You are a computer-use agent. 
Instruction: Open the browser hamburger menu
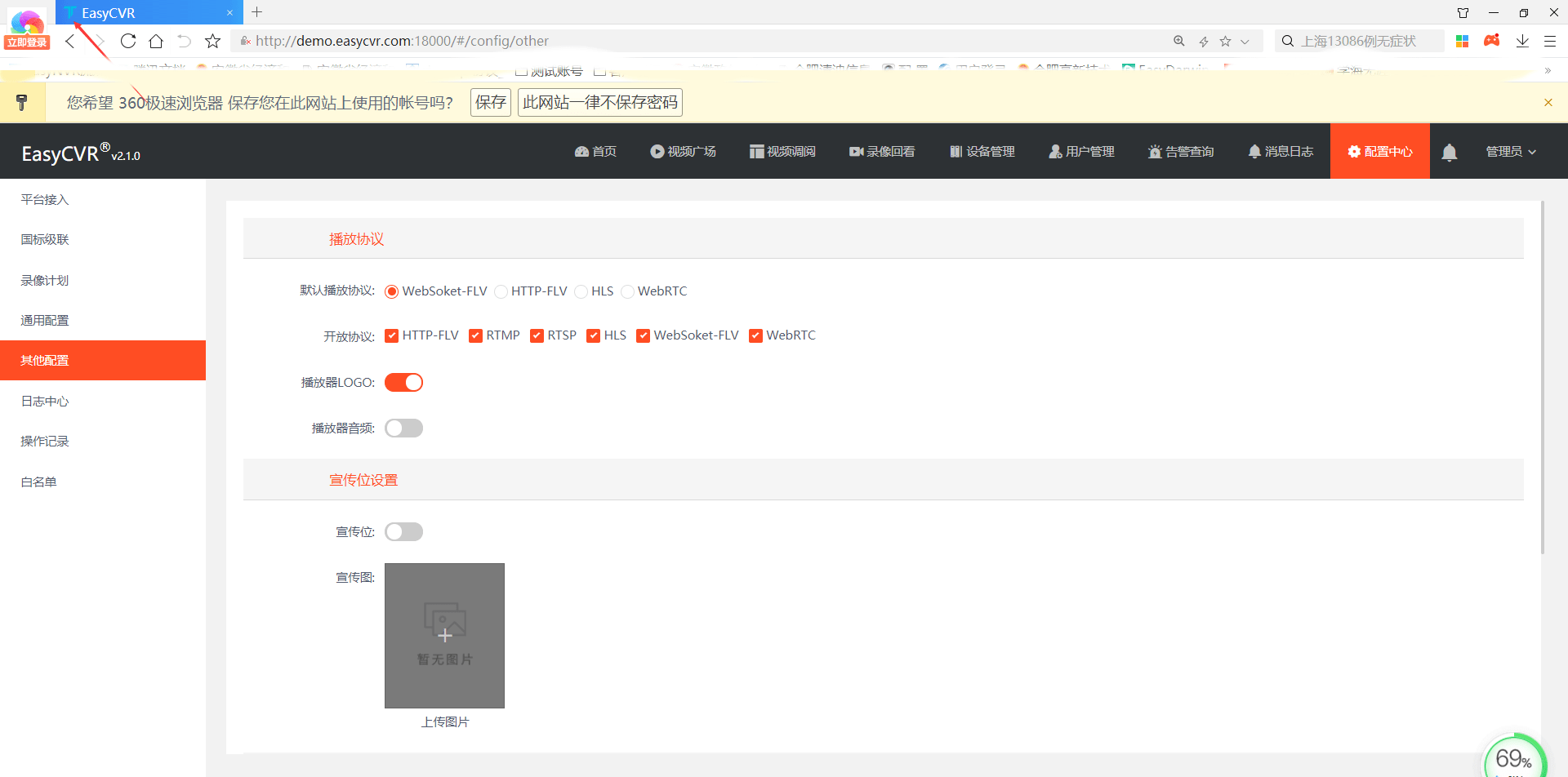pos(1550,41)
